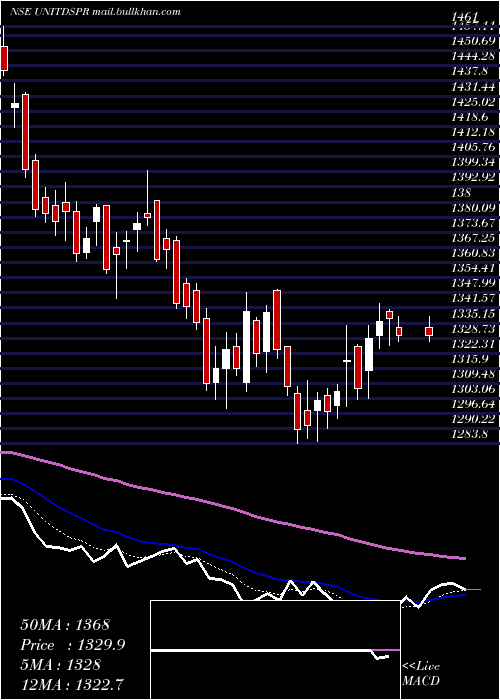Click the 1354.41 price level label
The width and height of the screenshot is (500, 700).
tap(473, 269)
